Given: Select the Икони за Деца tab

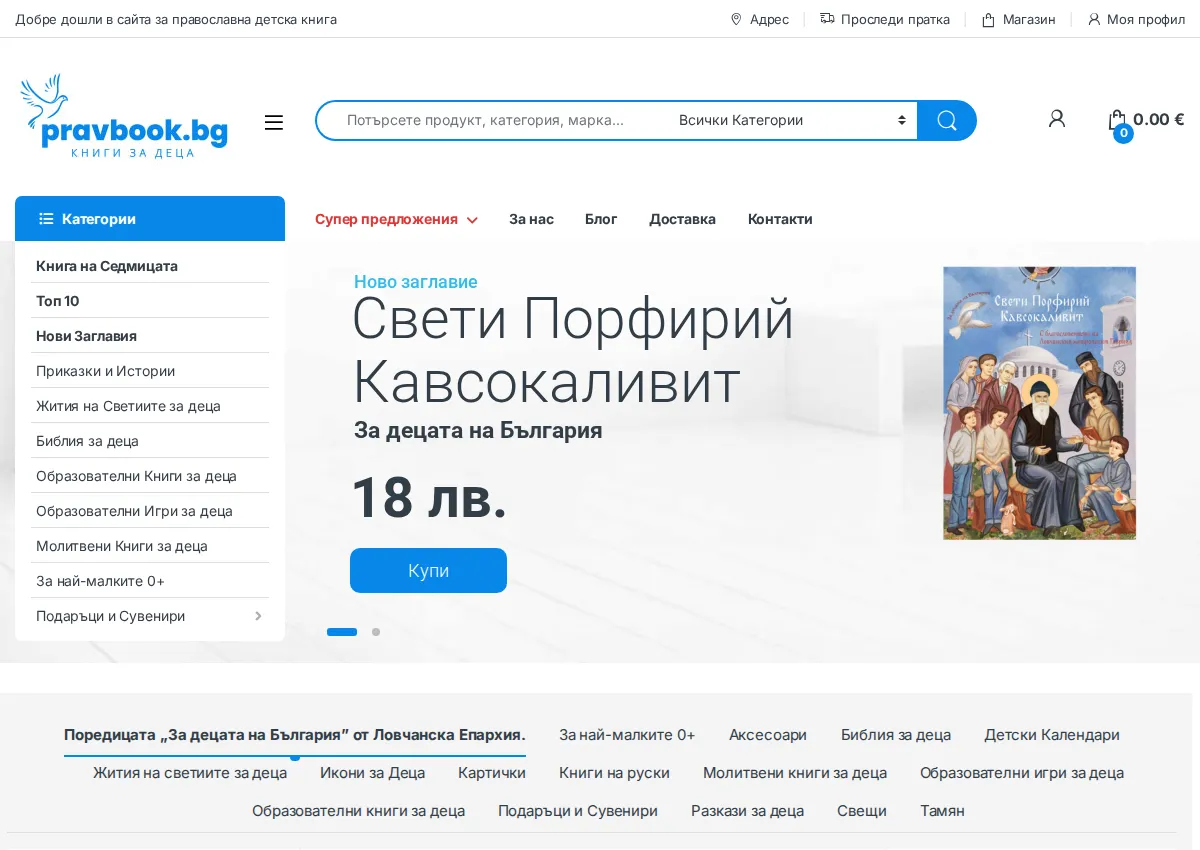Looking at the screenshot, I should (x=372, y=773).
